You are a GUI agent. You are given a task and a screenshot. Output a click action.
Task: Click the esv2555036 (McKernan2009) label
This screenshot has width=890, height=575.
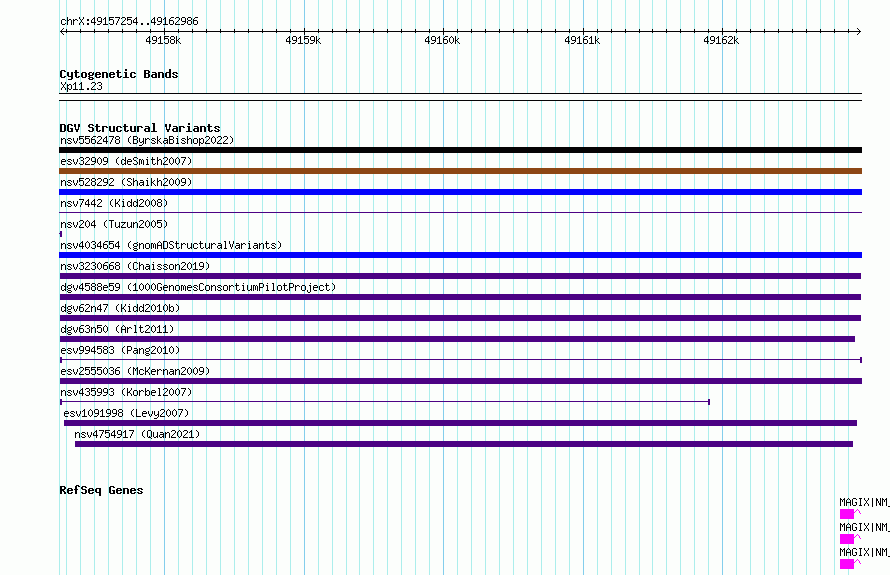pos(135,371)
